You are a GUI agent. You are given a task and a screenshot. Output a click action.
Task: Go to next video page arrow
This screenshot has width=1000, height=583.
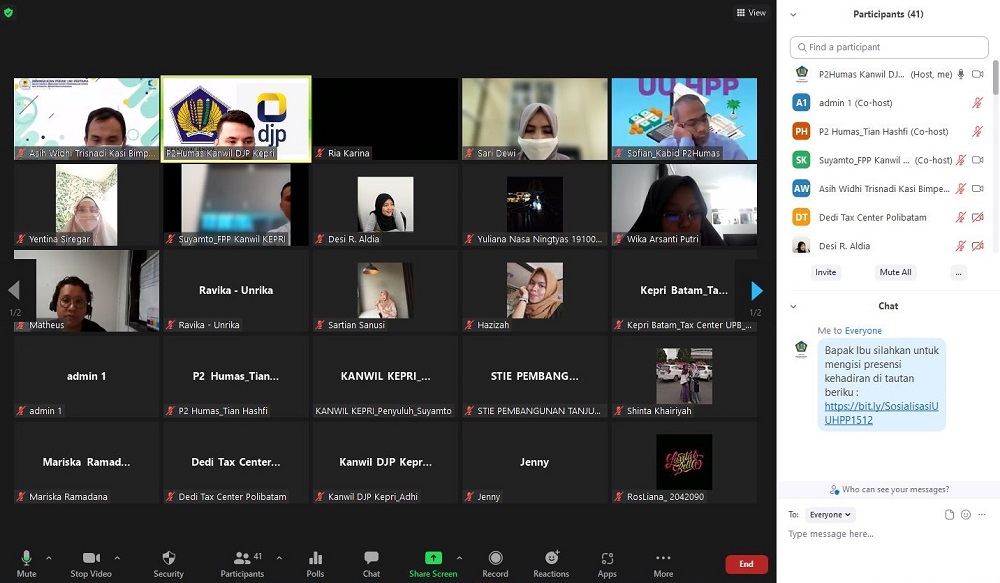coord(756,291)
